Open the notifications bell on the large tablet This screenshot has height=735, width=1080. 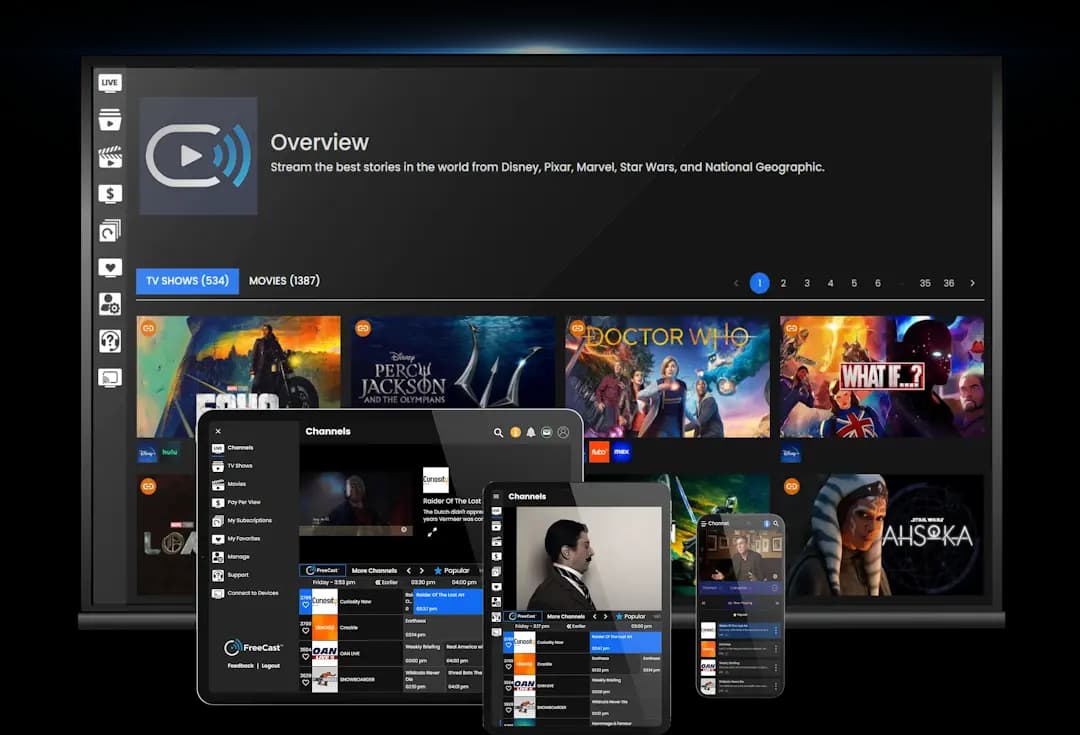531,433
